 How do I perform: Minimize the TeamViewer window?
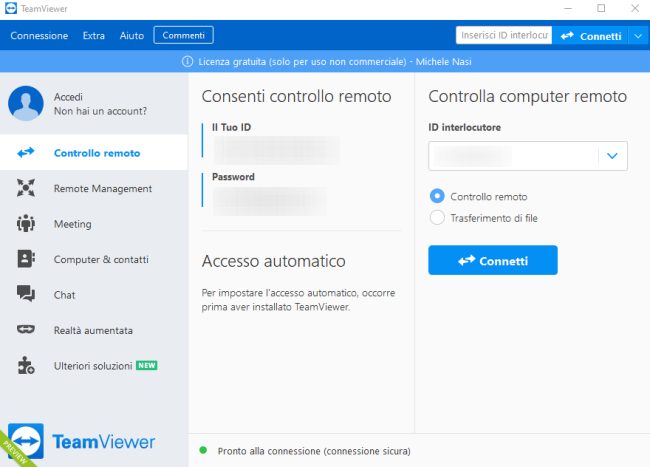(568, 8)
